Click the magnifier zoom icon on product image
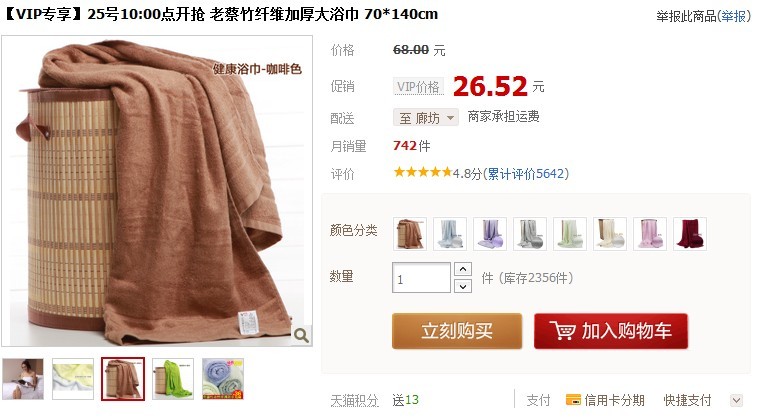The height and width of the screenshot is (418, 777). coord(301,335)
